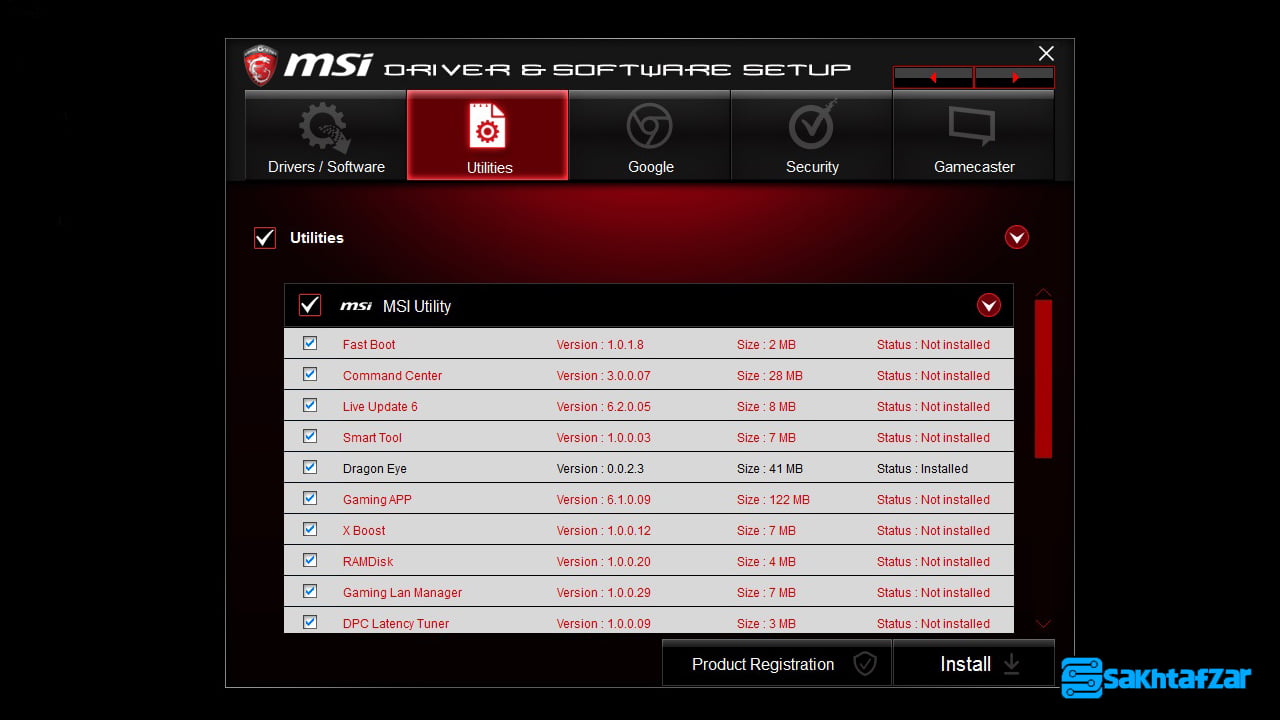Click the MSI dragon shield logo
This screenshot has width=1280, height=720.
click(261, 65)
